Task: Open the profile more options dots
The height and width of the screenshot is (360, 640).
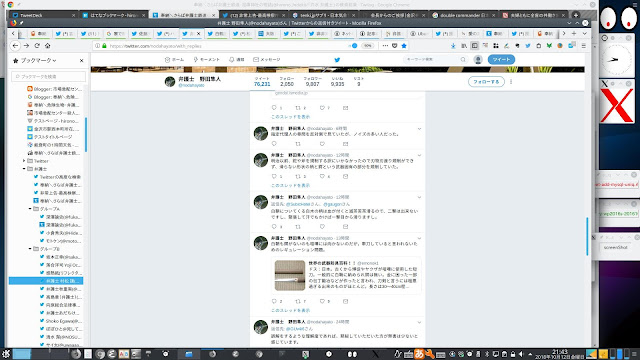Action: [x=511, y=82]
